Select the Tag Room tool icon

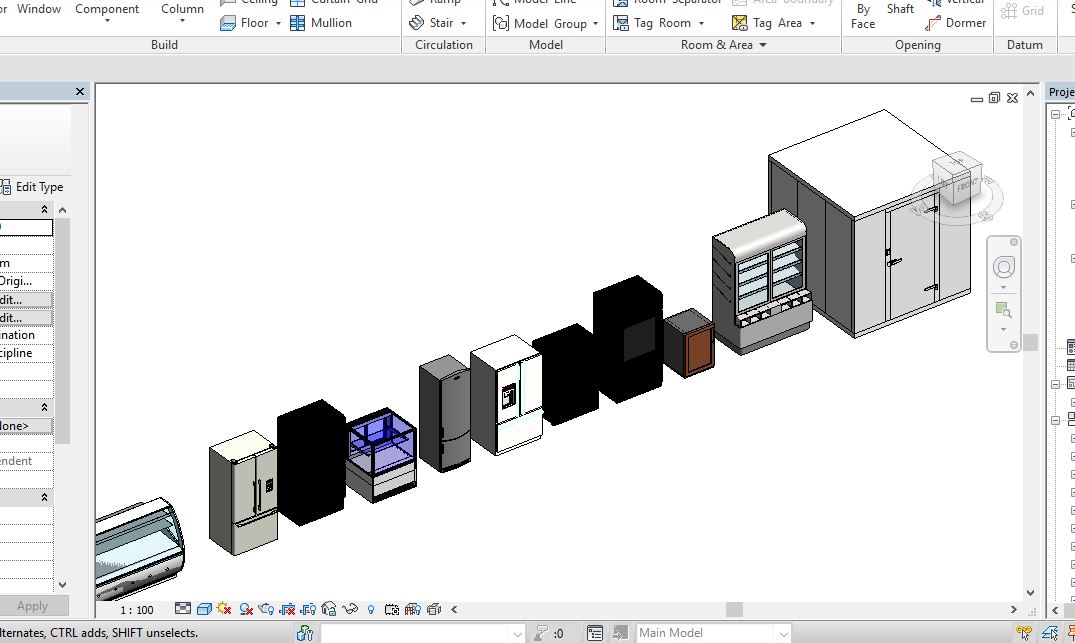621,23
